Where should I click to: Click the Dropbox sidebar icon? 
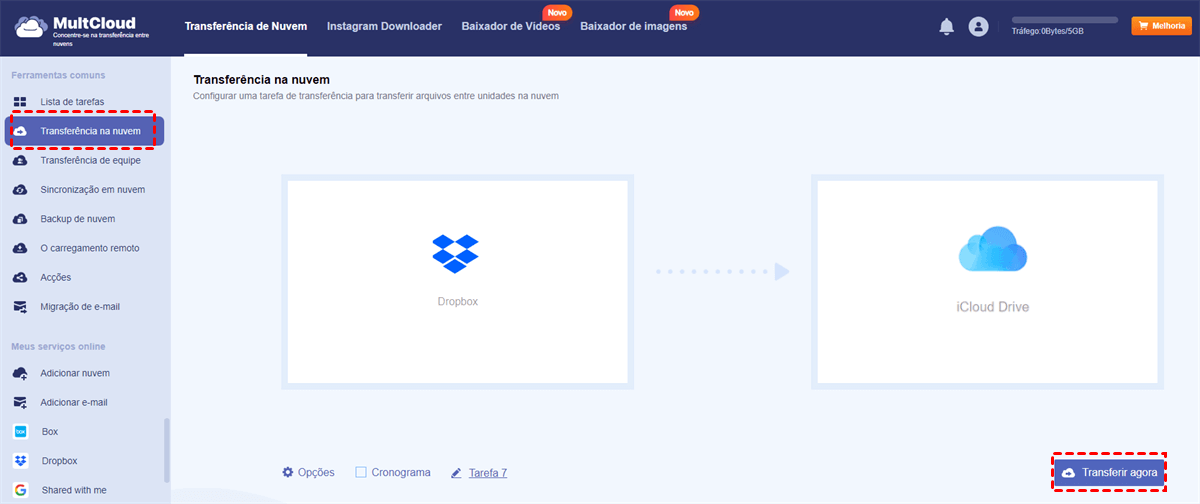coord(20,461)
